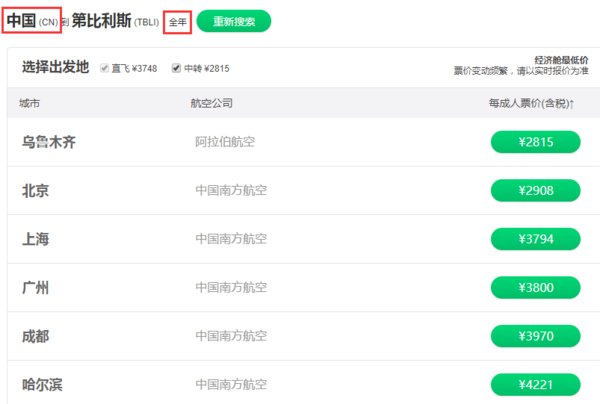
Task: Select the ¥2815 price for 乌鲁木齐
Action: [x=535, y=142]
